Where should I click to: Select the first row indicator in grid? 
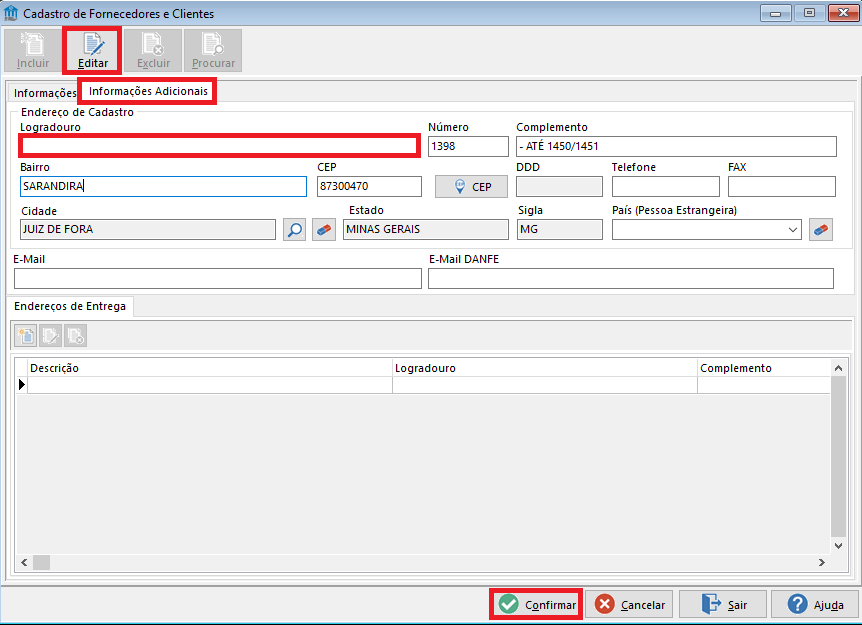(21, 385)
